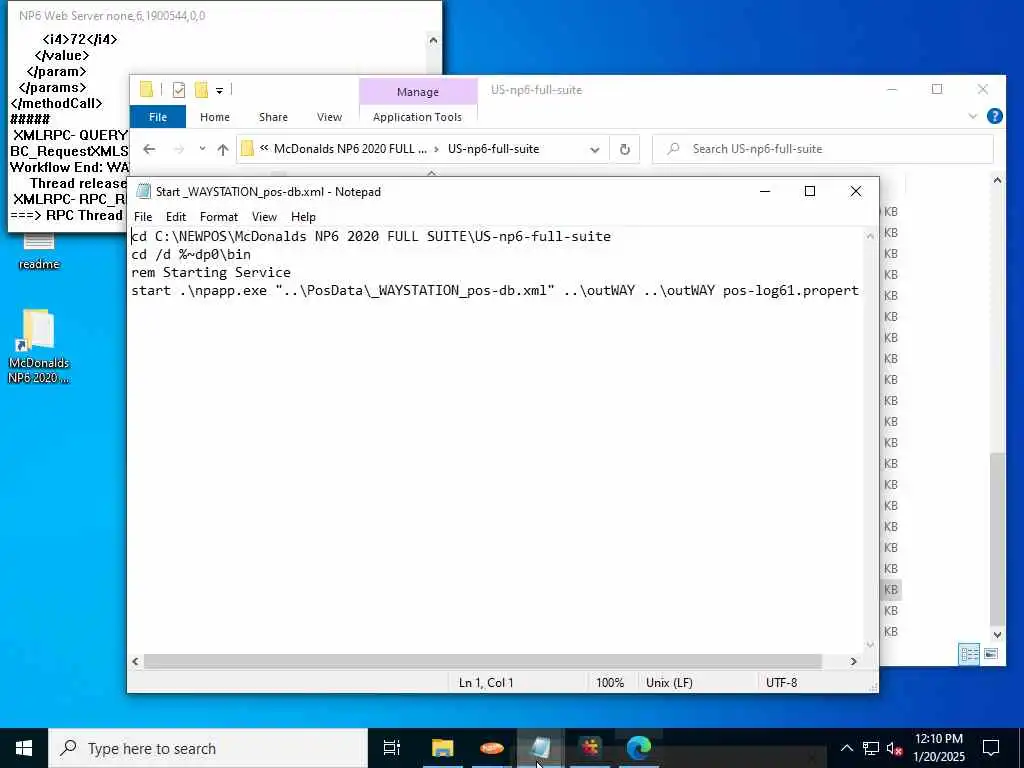Screen dimensions: 1024x768
Task: Click Explorer forward navigation arrow
Action: click(178, 149)
